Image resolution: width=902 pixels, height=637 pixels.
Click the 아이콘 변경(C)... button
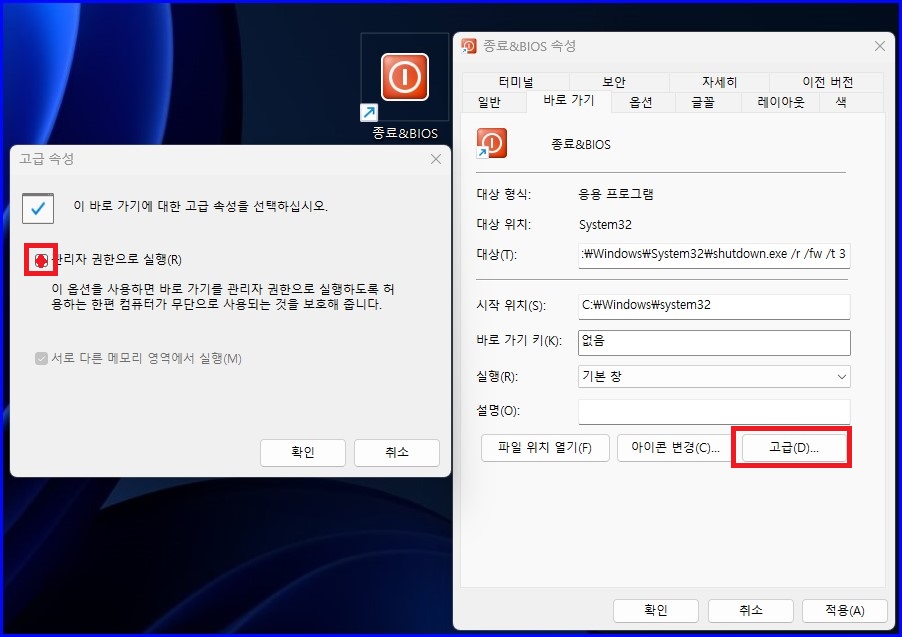676,448
